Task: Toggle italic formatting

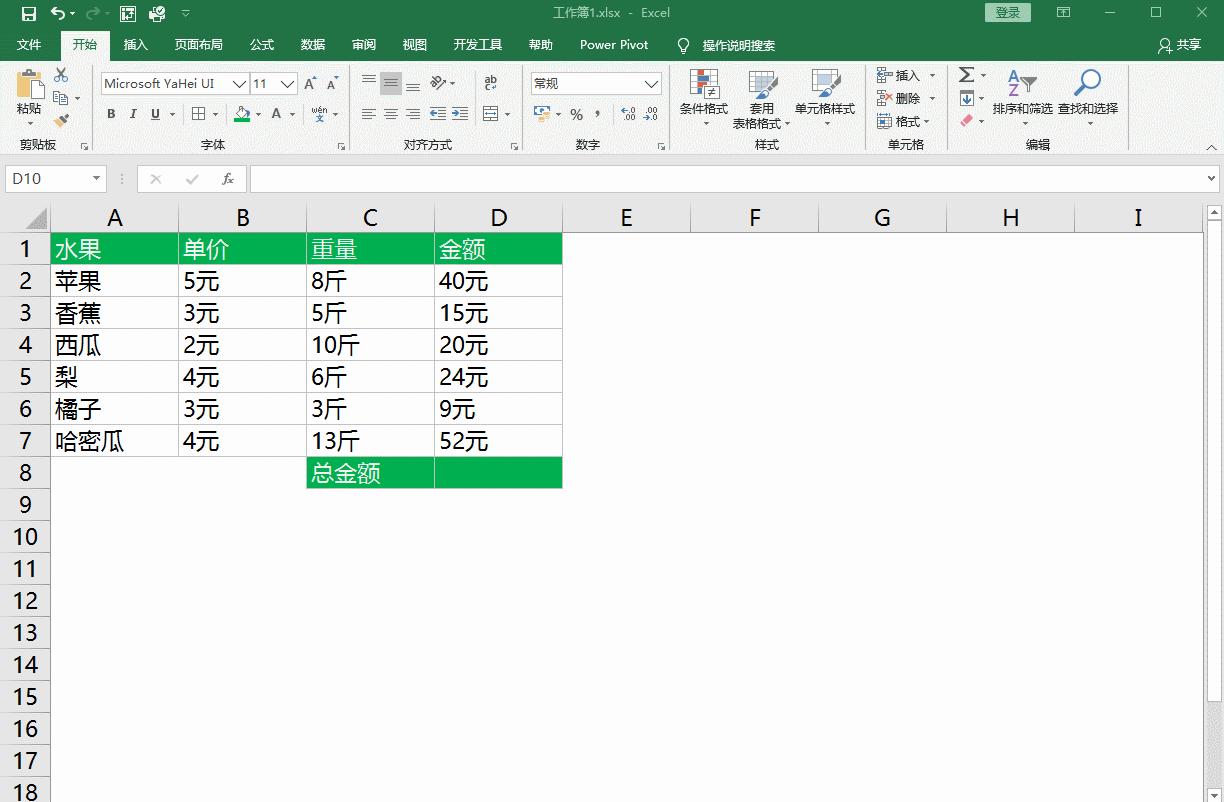Action: [x=132, y=114]
